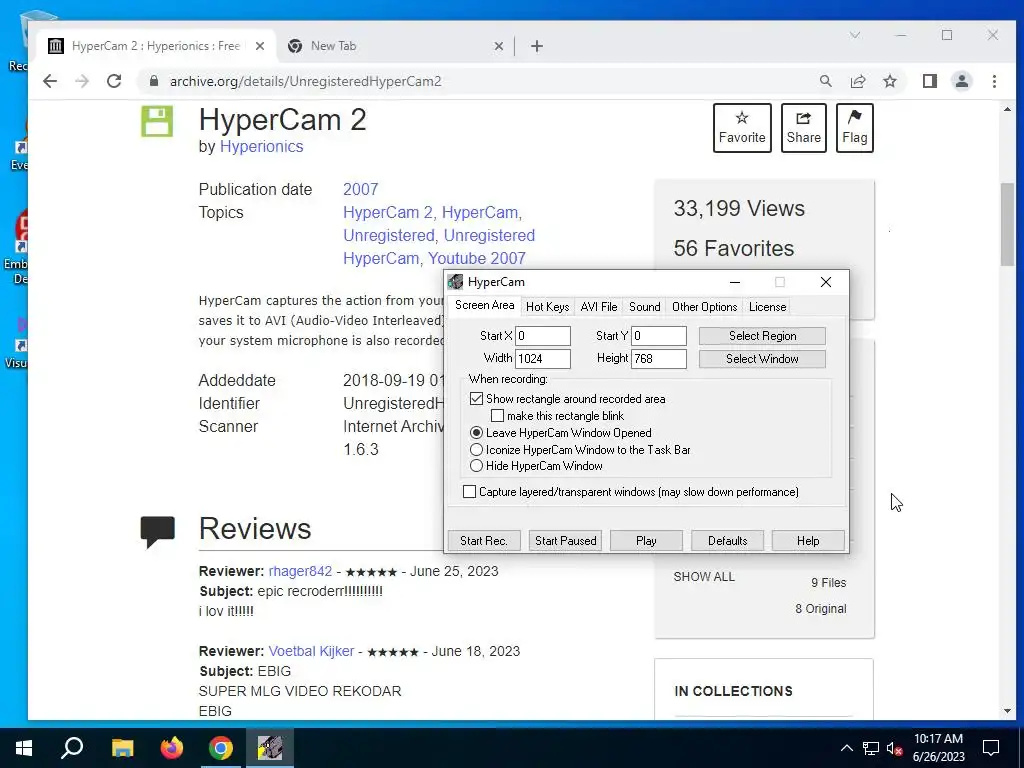1024x768 pixels.
Task: Open the Sound tab in HyperCam
Action: [645, 307]
